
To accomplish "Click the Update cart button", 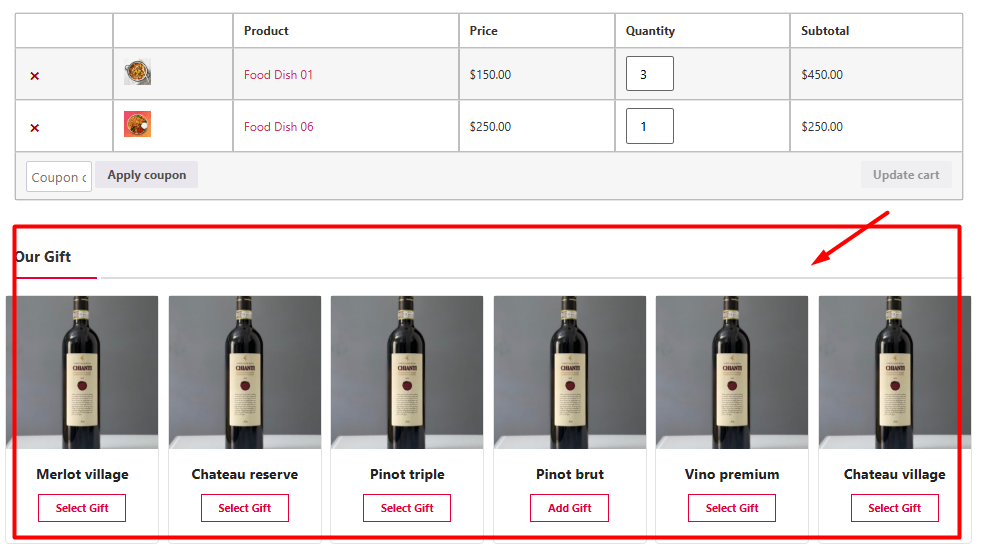I will [906, 175].
